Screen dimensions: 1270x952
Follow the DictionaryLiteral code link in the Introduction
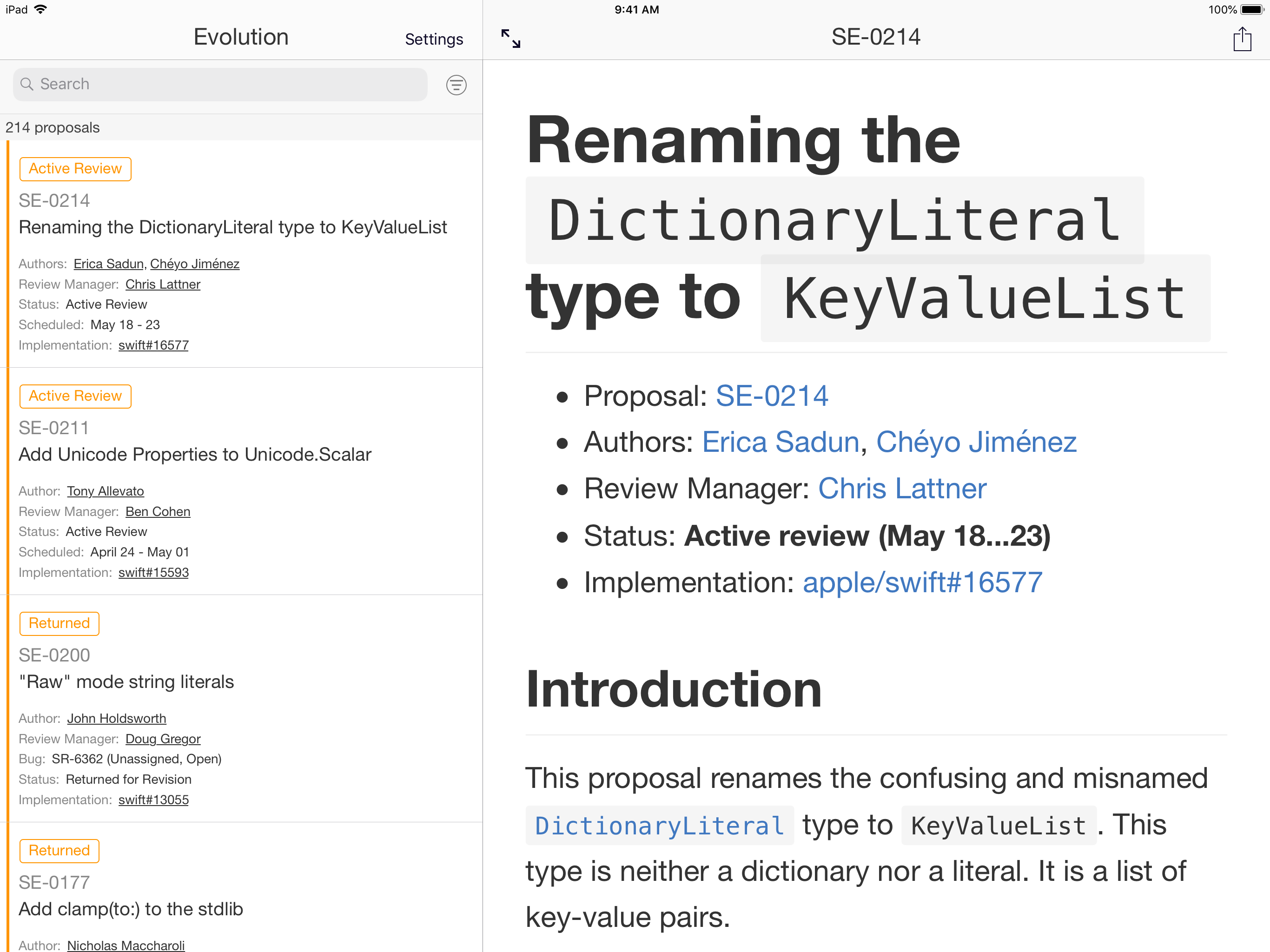pyautogui.click(x=659, y=826)
